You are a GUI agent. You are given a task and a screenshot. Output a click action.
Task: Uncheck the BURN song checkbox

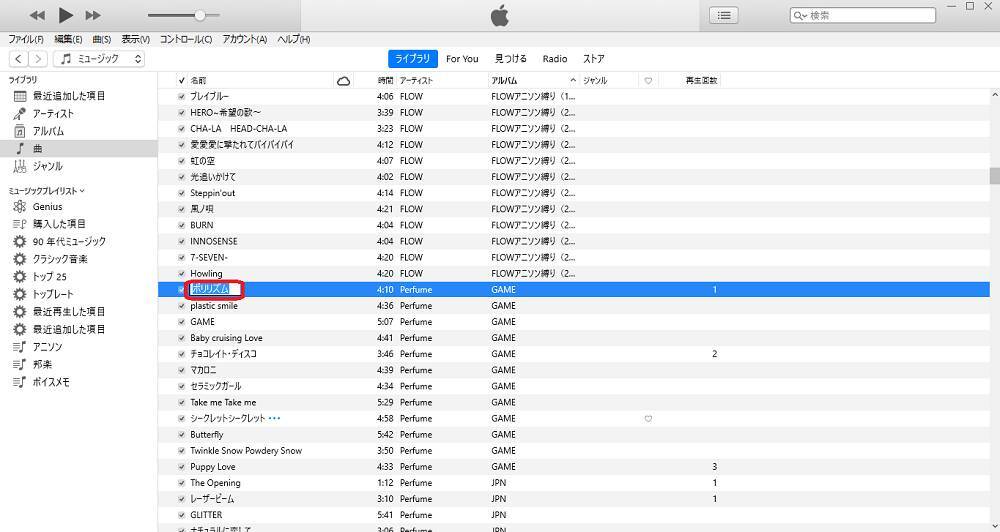[181, 225]
